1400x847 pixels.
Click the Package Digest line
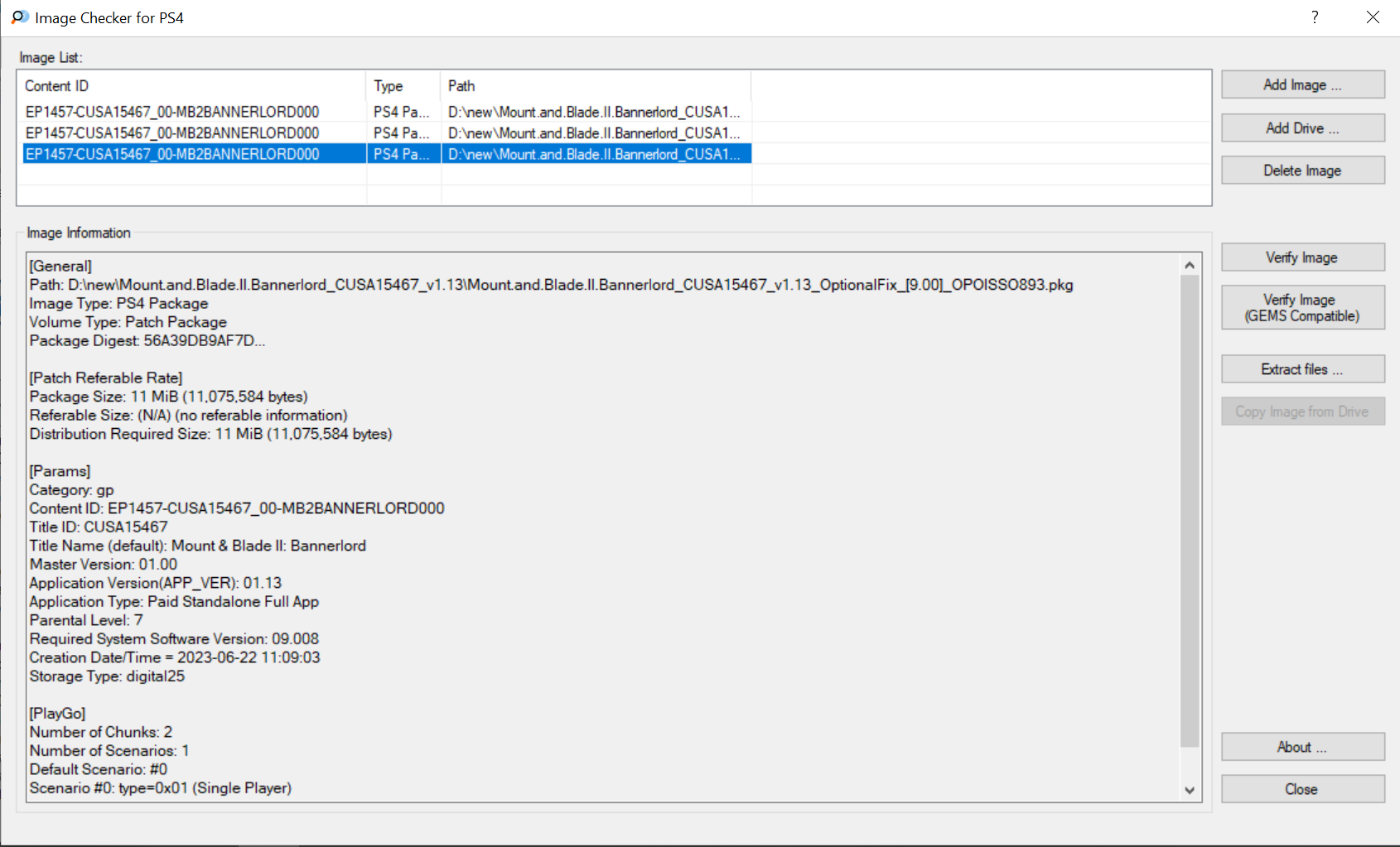(147, 340)
